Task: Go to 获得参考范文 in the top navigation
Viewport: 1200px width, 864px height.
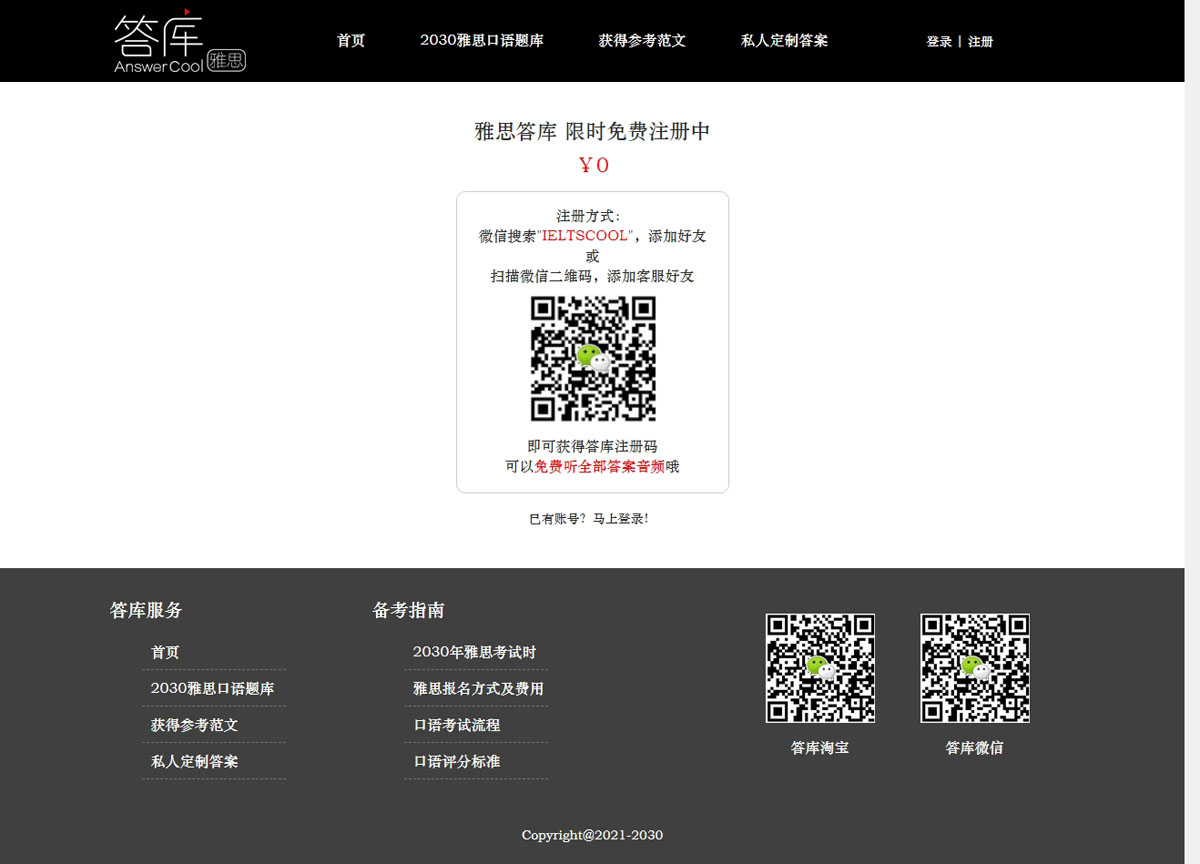Action: [x=642, y=41]
